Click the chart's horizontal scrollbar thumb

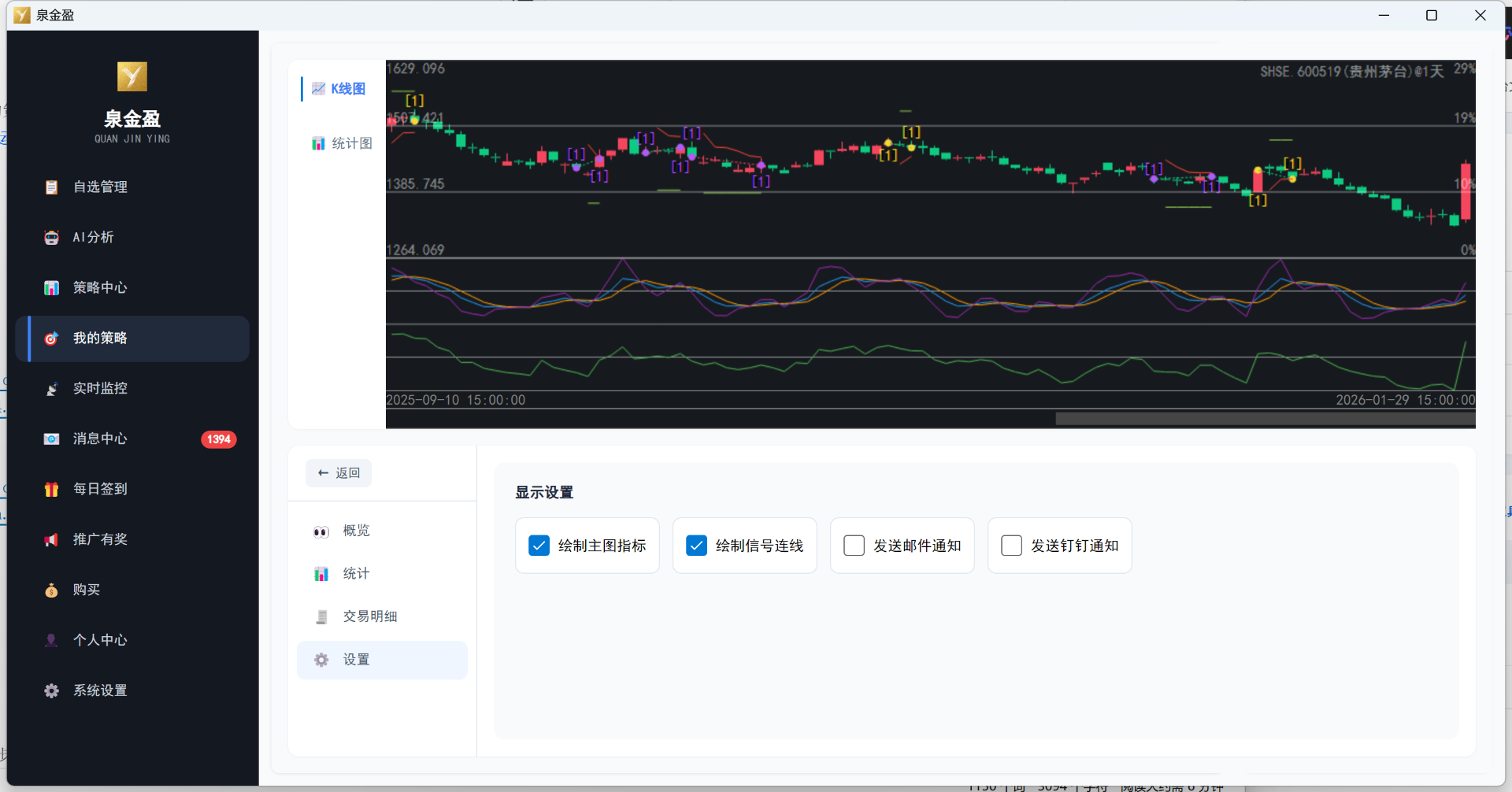1265,419
